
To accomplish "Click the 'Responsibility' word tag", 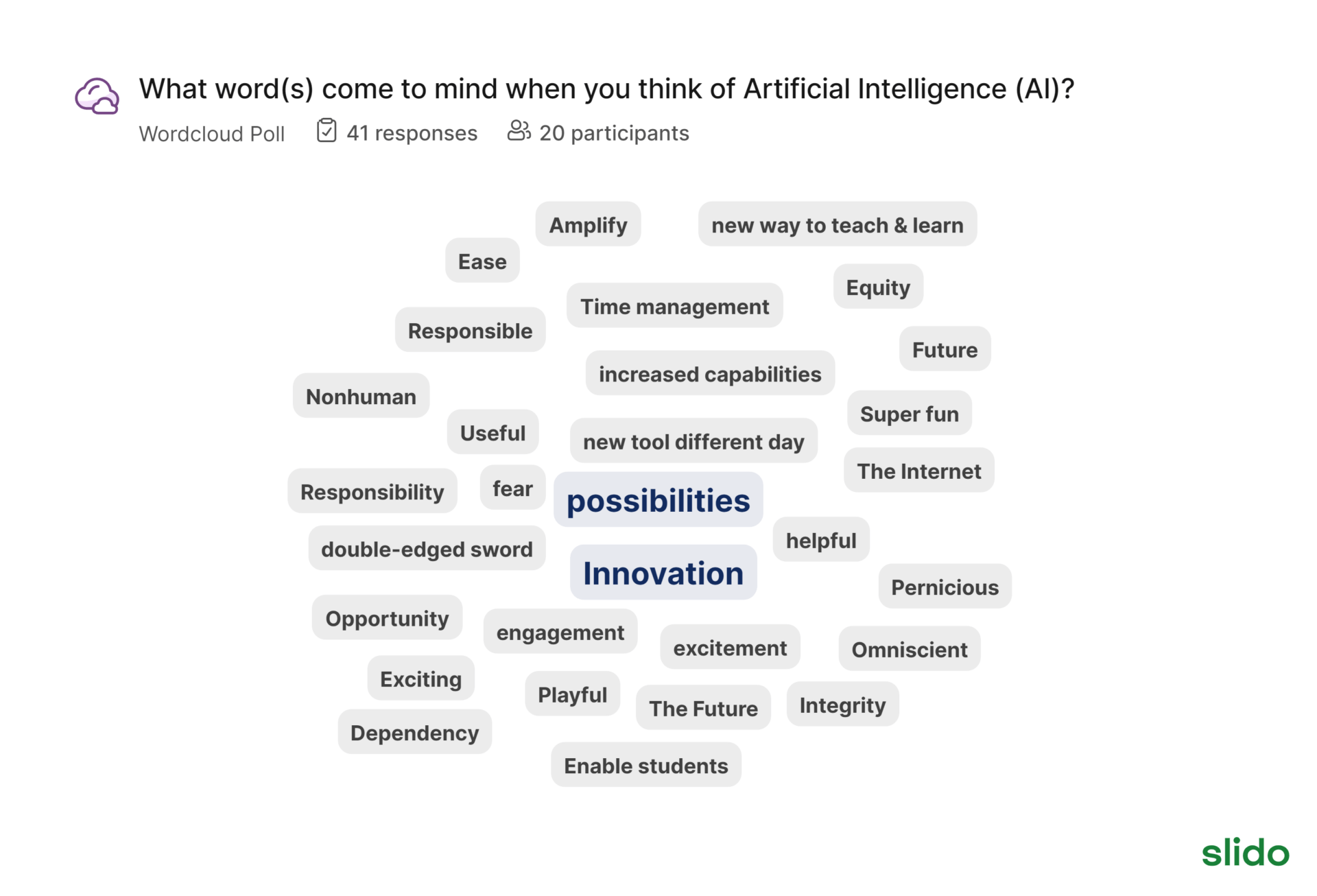I will (x=372, y=490).
